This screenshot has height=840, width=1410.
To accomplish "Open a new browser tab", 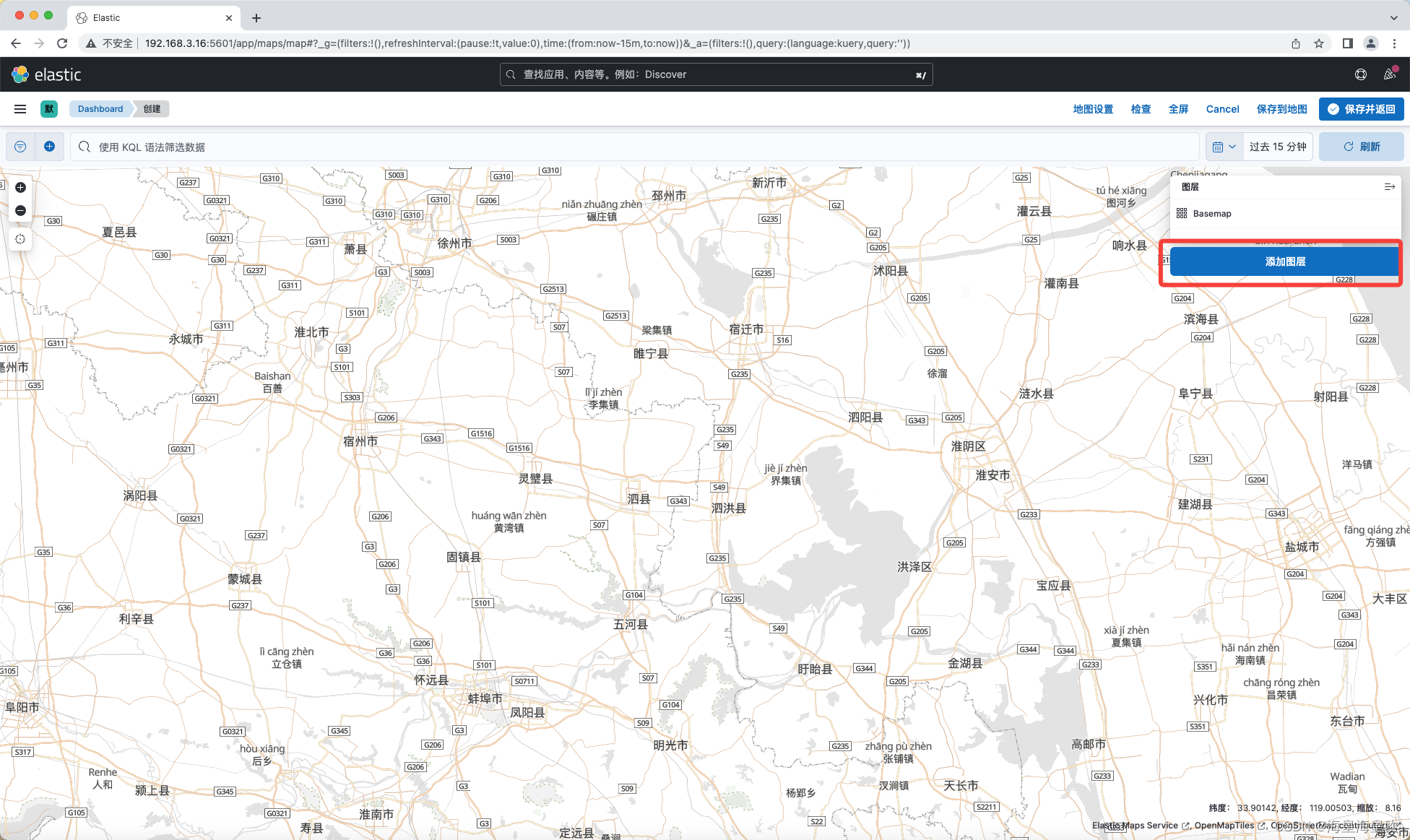I will [256, 17].
